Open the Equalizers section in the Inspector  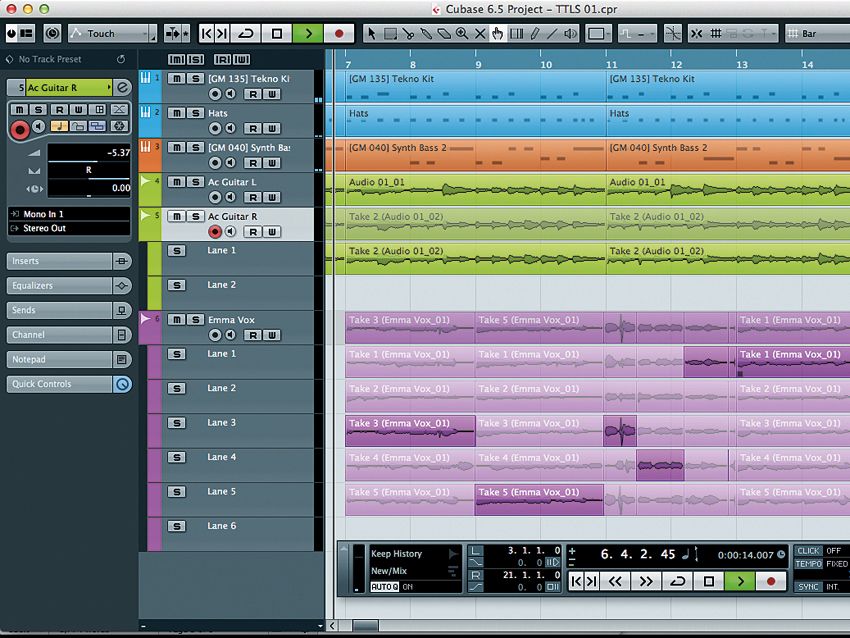[x=60, y=285]
